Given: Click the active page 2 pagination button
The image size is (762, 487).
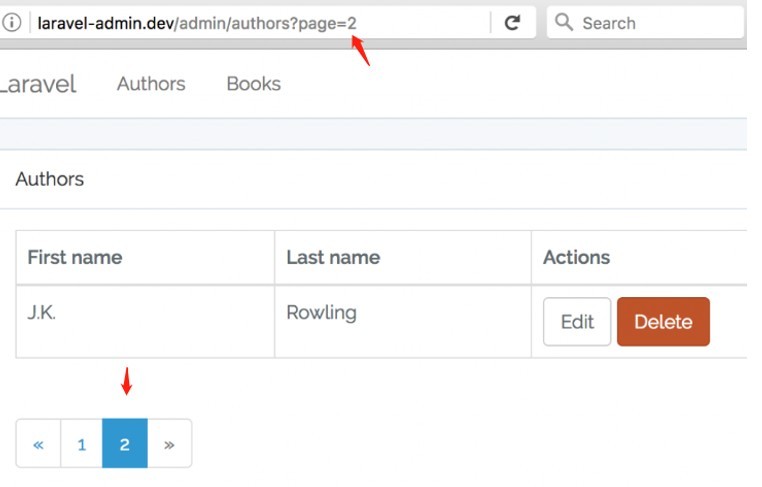Looking at the screenshot, I should [125, 444].
